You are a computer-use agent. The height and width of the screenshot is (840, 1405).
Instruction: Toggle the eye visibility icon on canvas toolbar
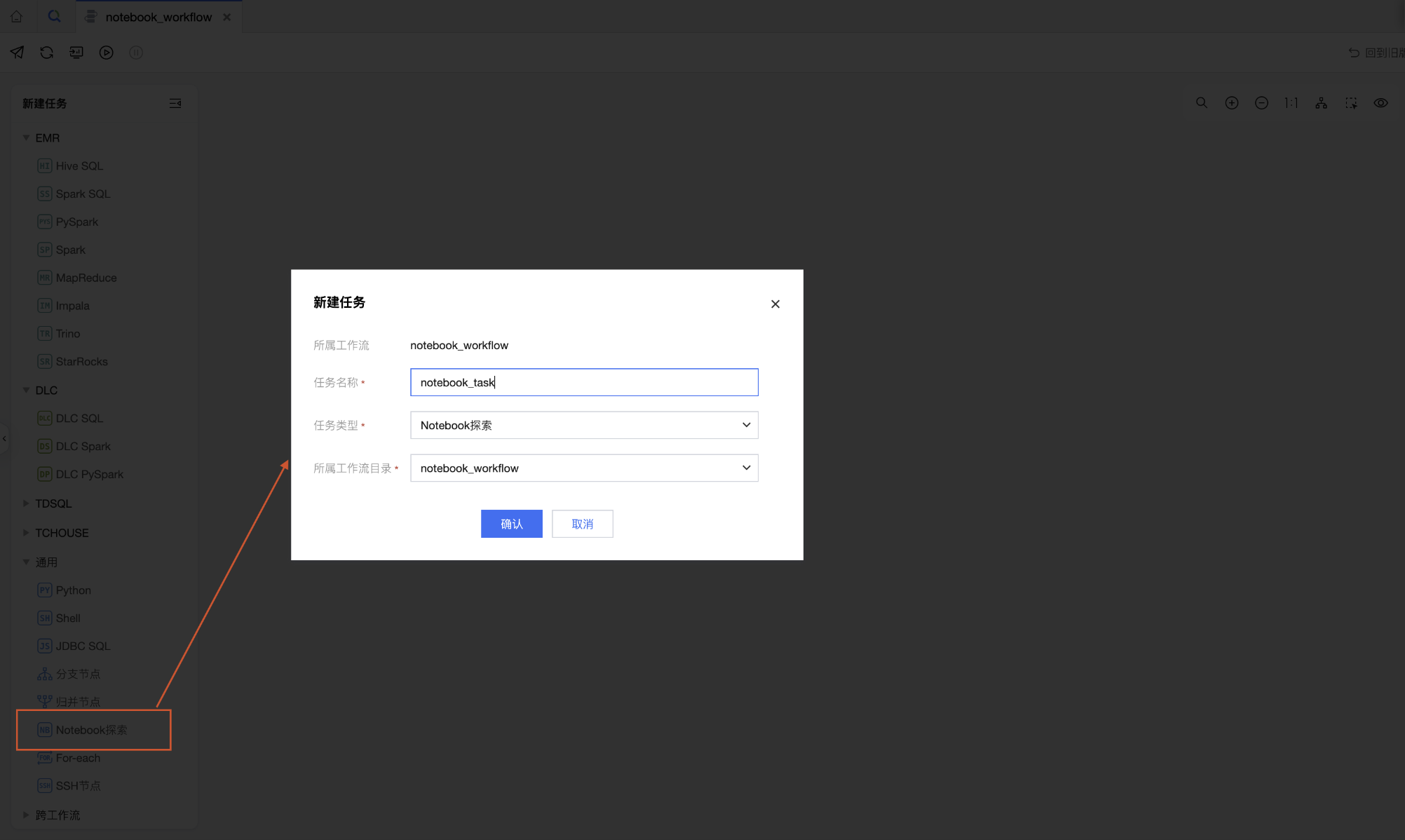(x=1380, y=103)
